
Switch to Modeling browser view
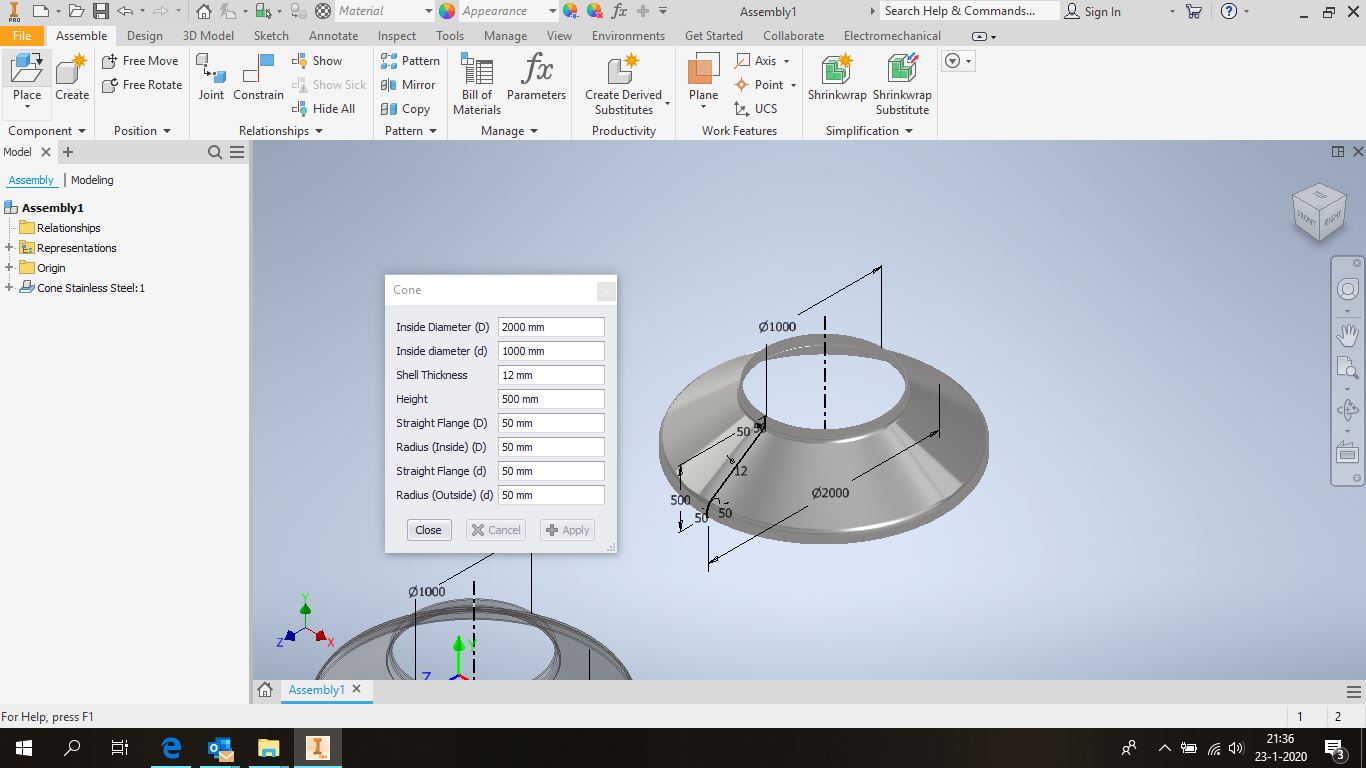pos(92,180)
